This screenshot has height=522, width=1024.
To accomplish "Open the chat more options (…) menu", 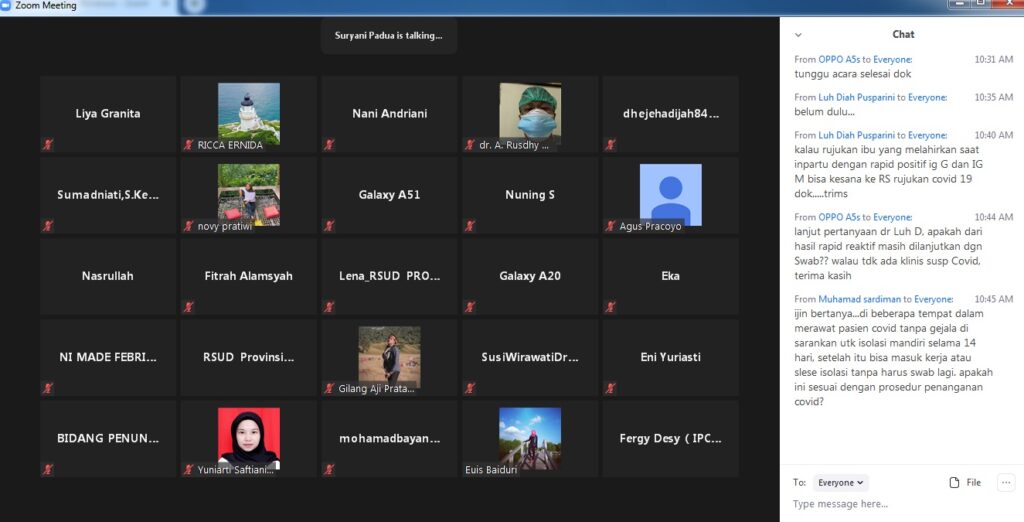I will (x=1005, y=482).
